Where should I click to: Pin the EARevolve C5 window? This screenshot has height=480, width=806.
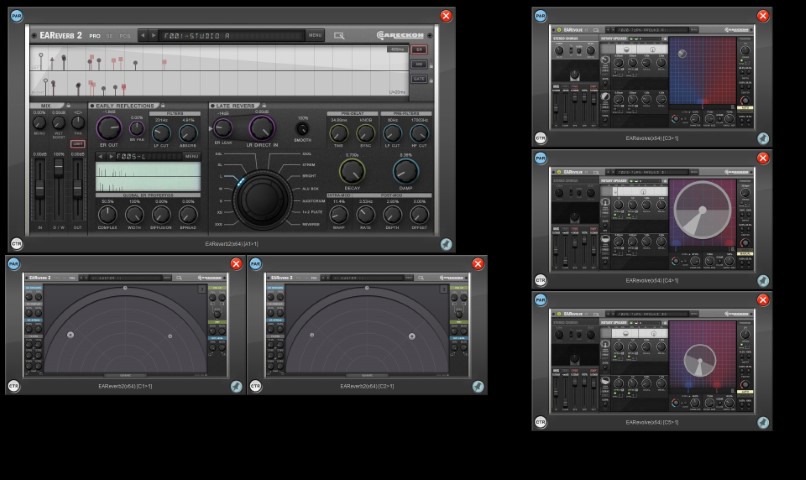click(763, 422)
